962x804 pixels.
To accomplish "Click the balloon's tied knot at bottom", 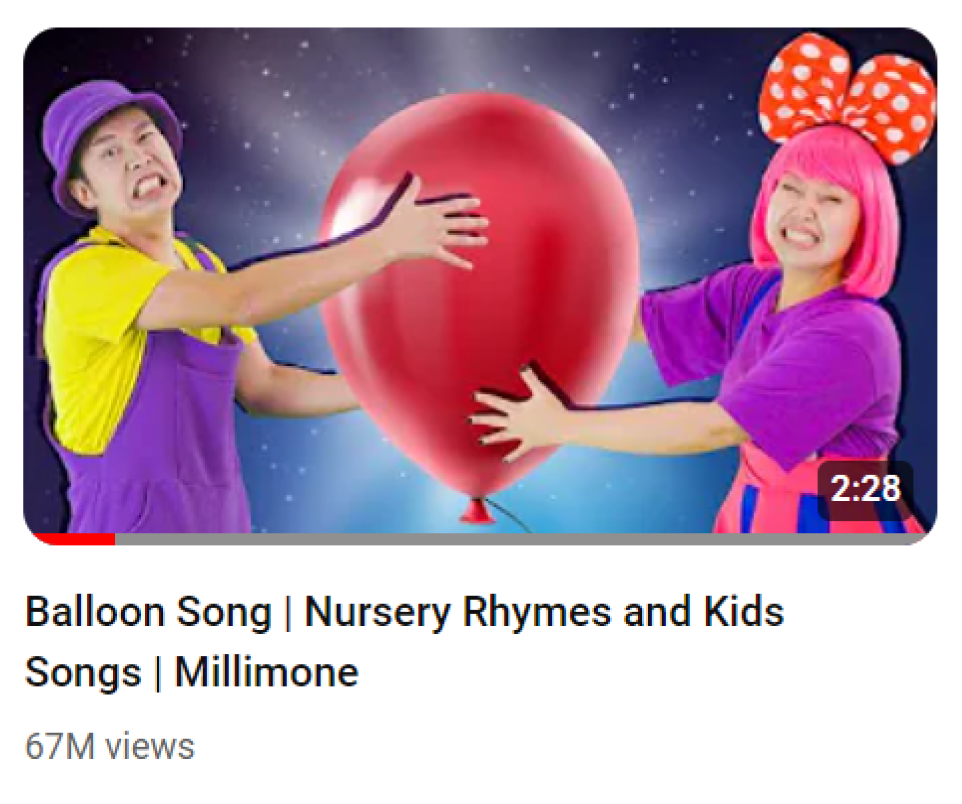I will 478,511.
